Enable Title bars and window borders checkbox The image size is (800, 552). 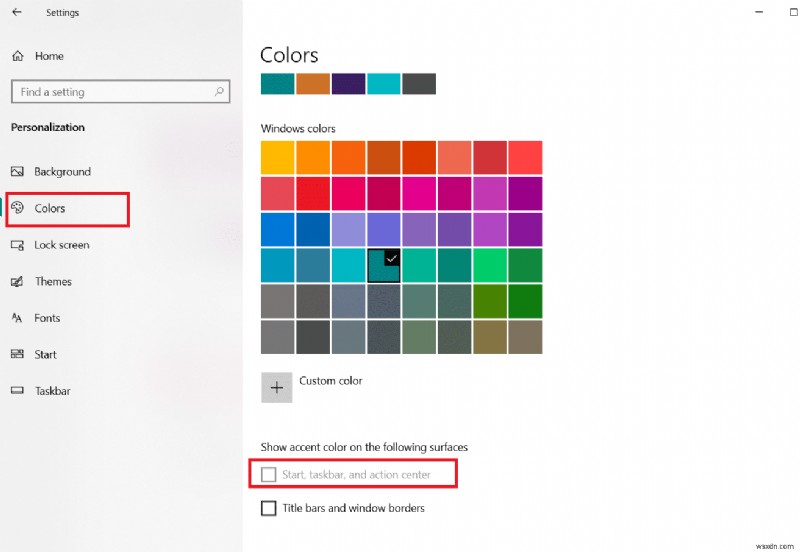pyautogui.click(x=268, y=508)
